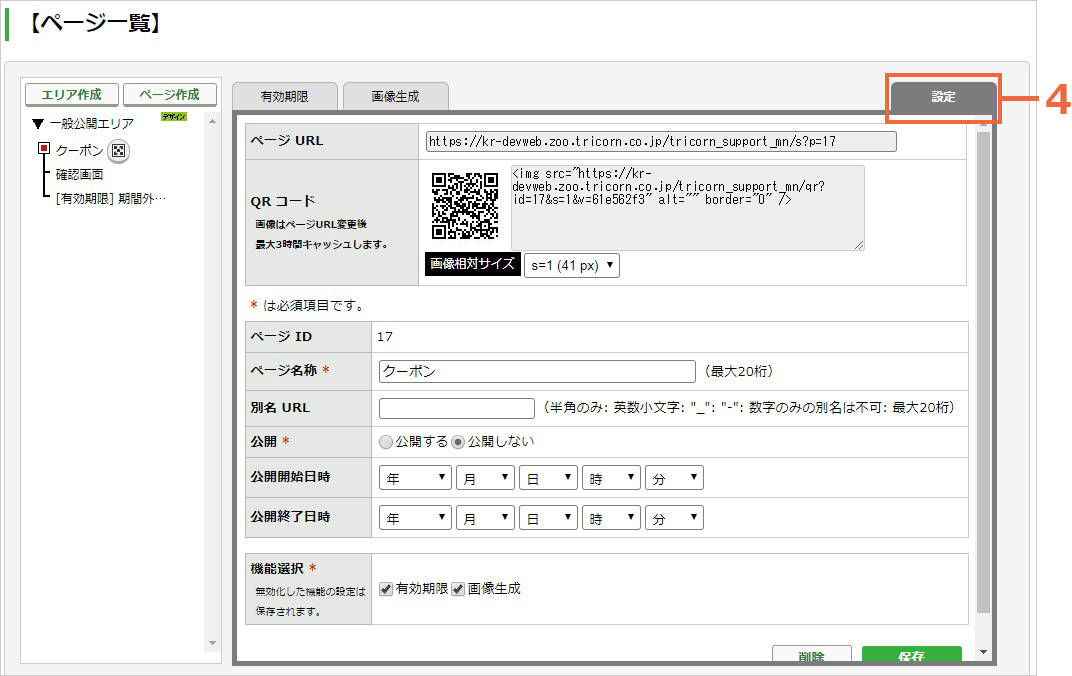Screen dimensions: 1072x676
Task: Click the (最大20桁) hint text
Action: tap(739, 371)
